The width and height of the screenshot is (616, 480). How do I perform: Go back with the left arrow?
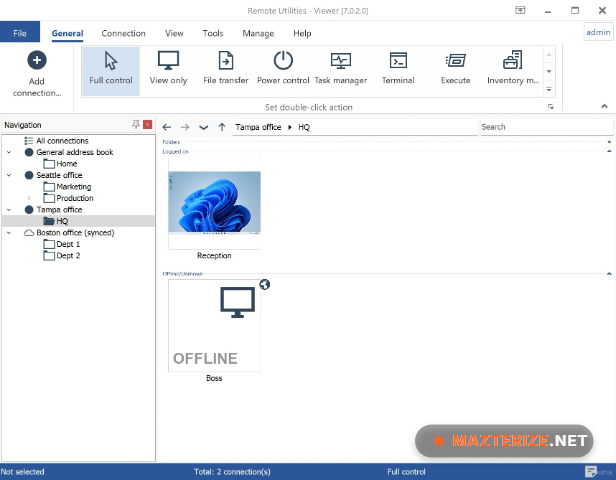(x=167, y=127)
